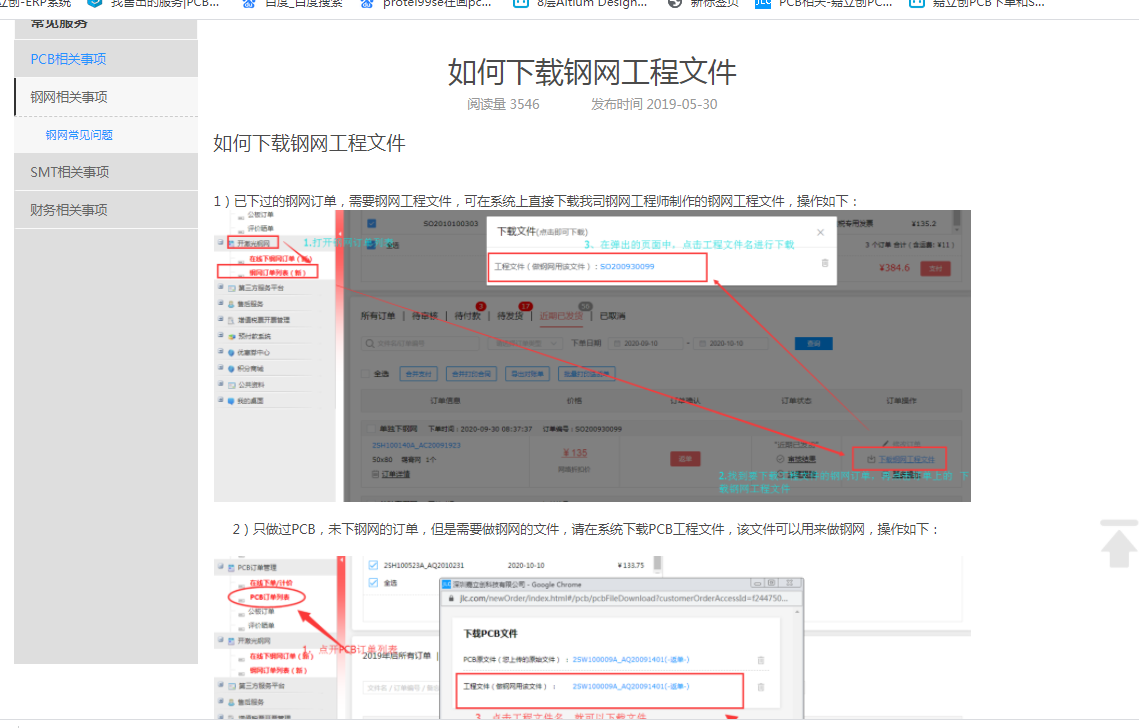Toggle checkbox beside order 2SH100523A_AQ2010231
Viewport: 1139px width, 728px height.
point(374,564)
